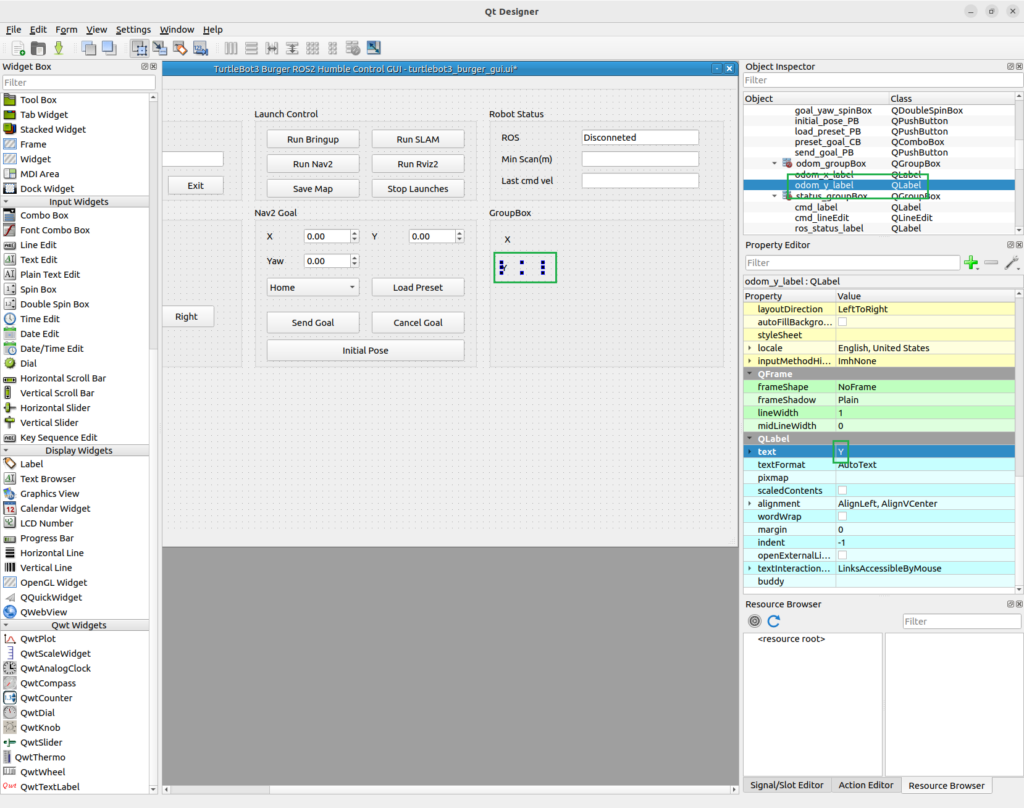Image resolution: width=1024 pixels, height=808 pixels.
Task: Open the Settings menu
Action: 133,29
